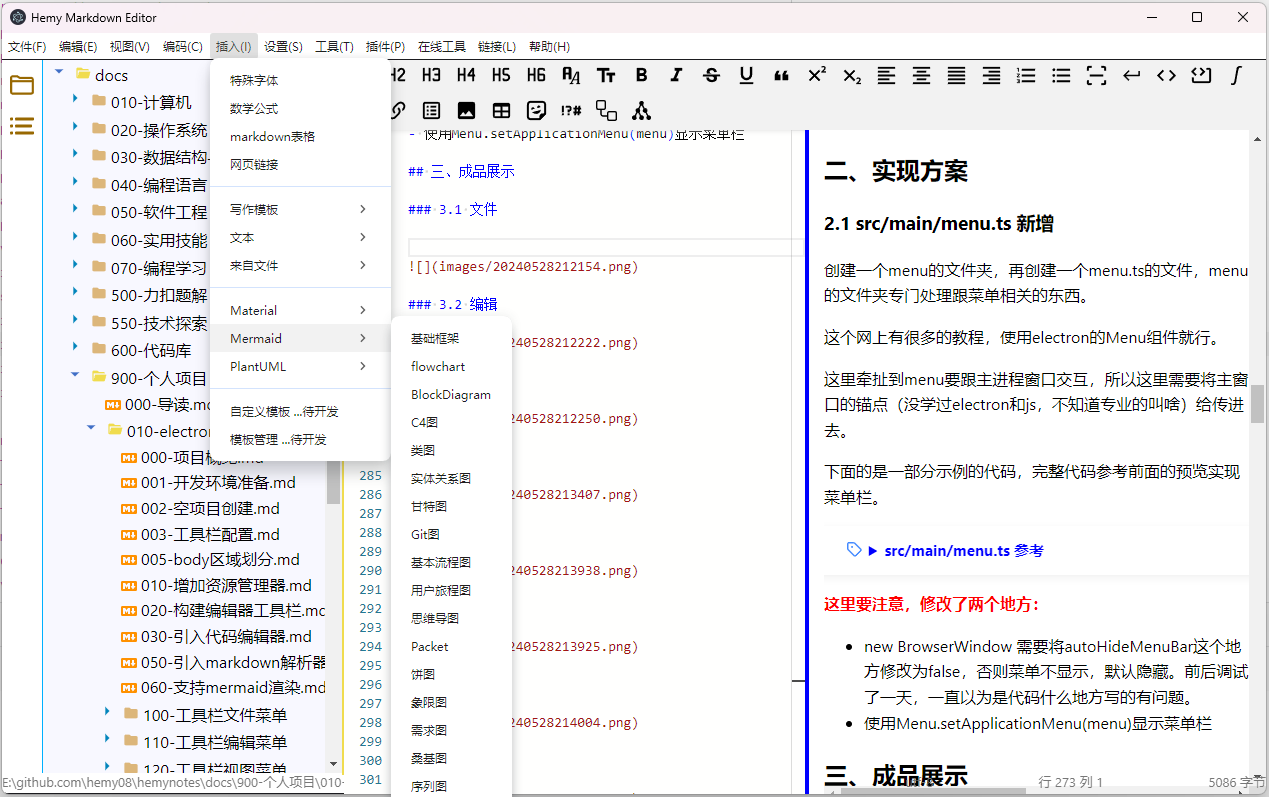Collapse the 900-个人项目 folder
Viewport: 1269px width, 797px height.
pos(75,377)
